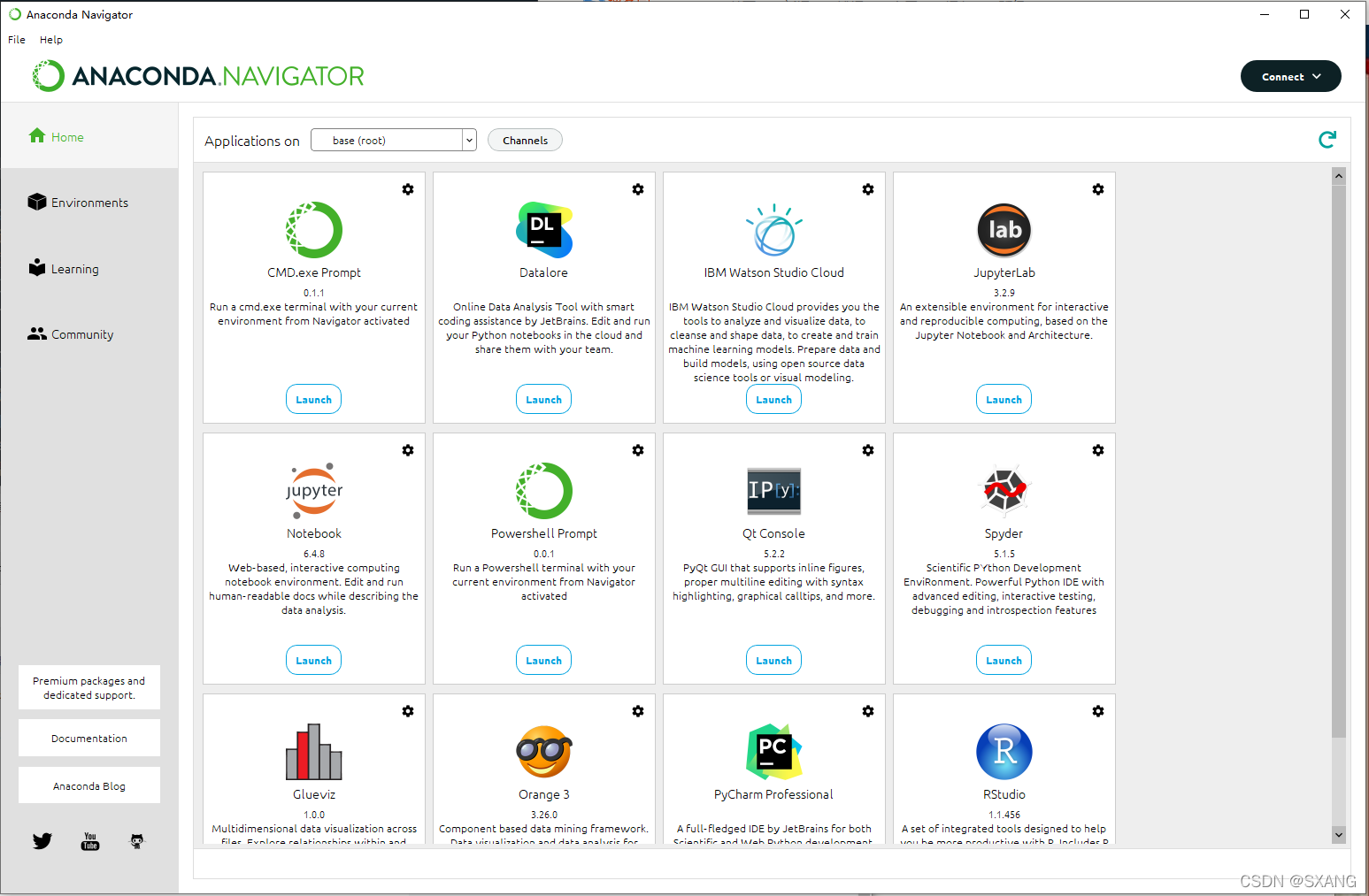
Task: Open settings gear on IBM Watson Studio Cloud card
Action: point(868,189)
